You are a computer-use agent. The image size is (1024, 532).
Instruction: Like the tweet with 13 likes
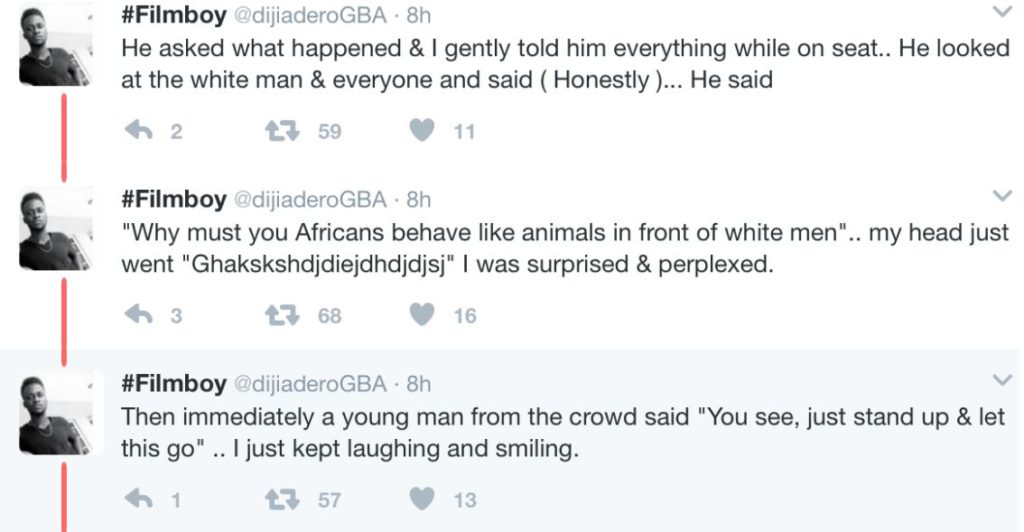tap(424, 500)
